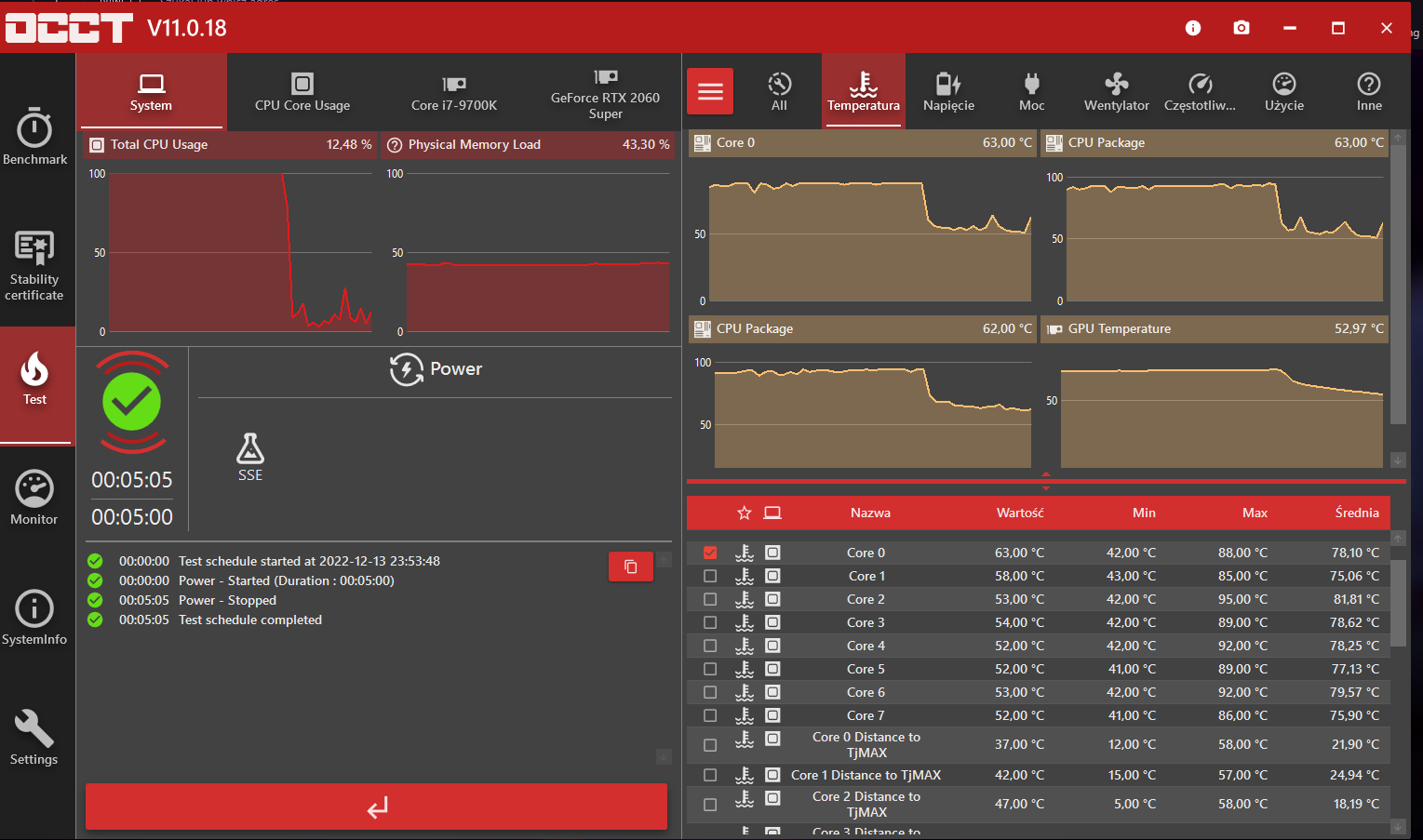Click the sensor table scroll down arrow

point(1398,826)
